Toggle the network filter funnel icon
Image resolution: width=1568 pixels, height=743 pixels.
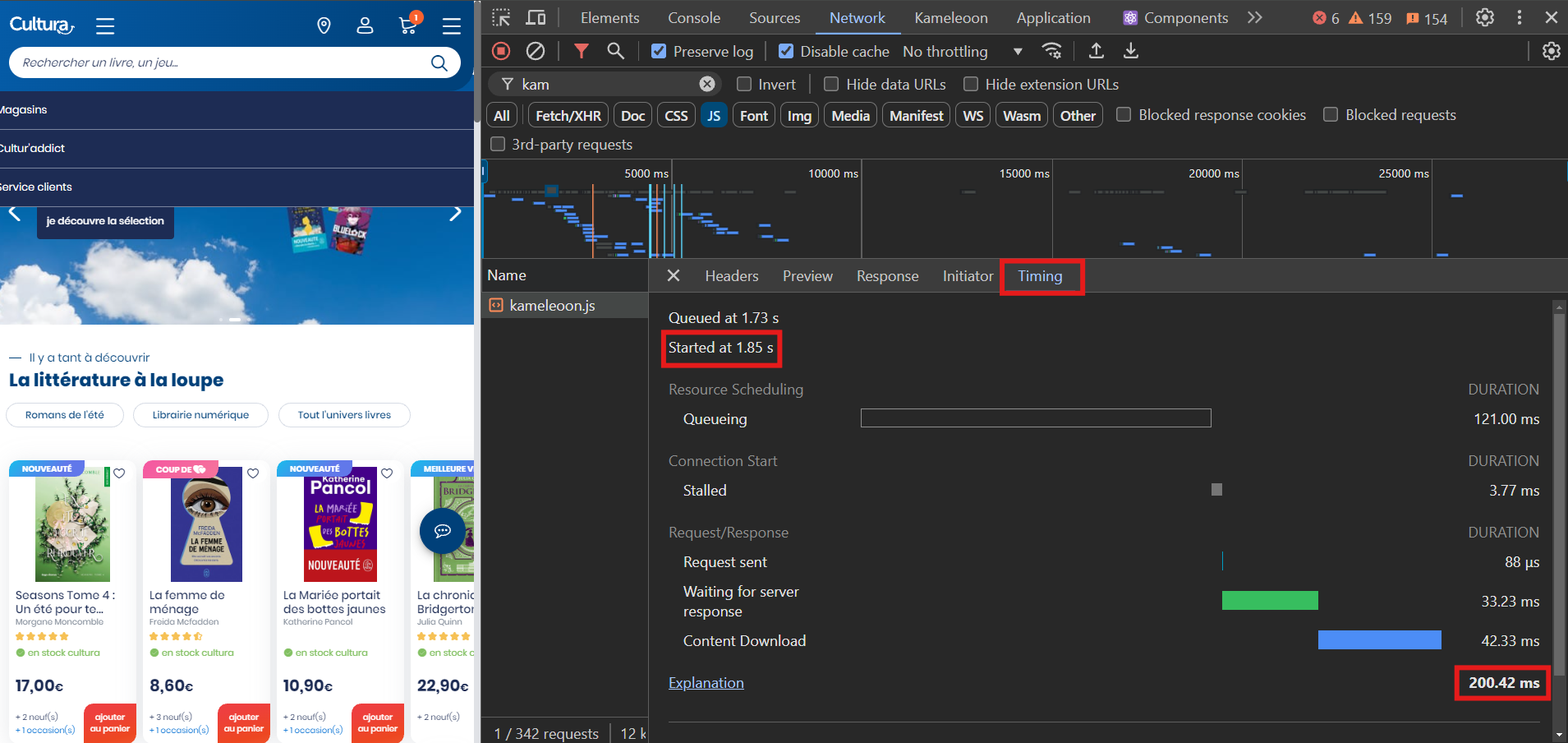tap(582, 51)
